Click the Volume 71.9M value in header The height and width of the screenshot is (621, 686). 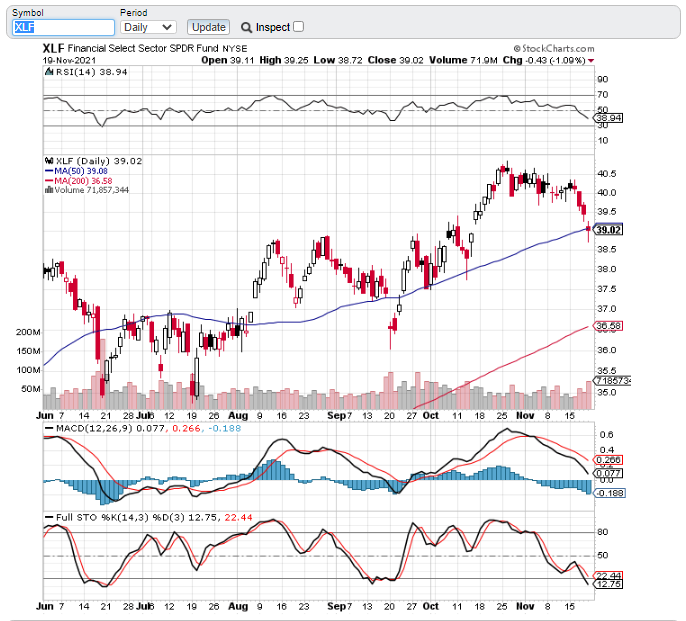463,60
